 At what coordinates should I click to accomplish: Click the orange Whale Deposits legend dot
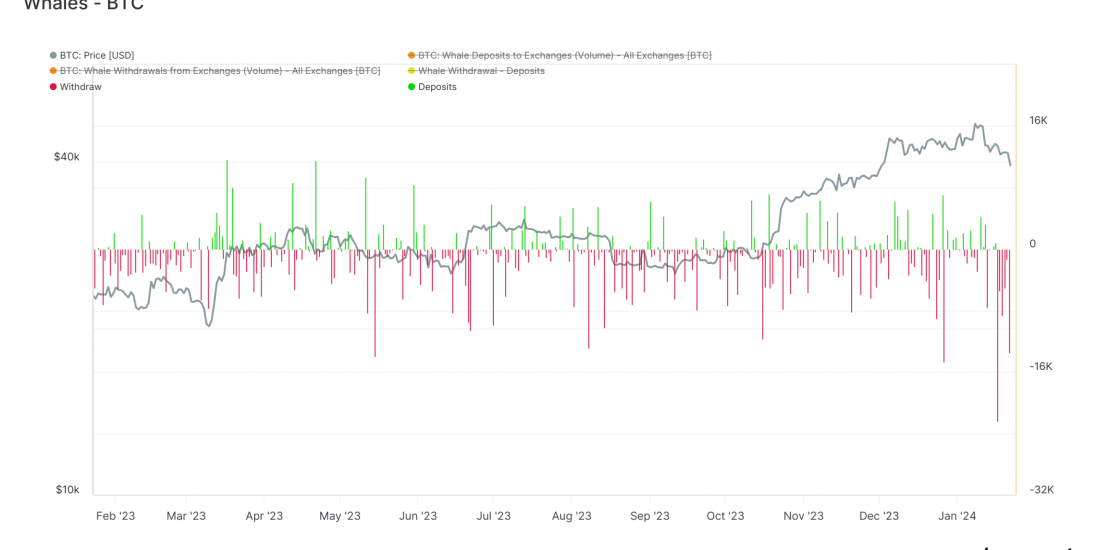(411, 55)
